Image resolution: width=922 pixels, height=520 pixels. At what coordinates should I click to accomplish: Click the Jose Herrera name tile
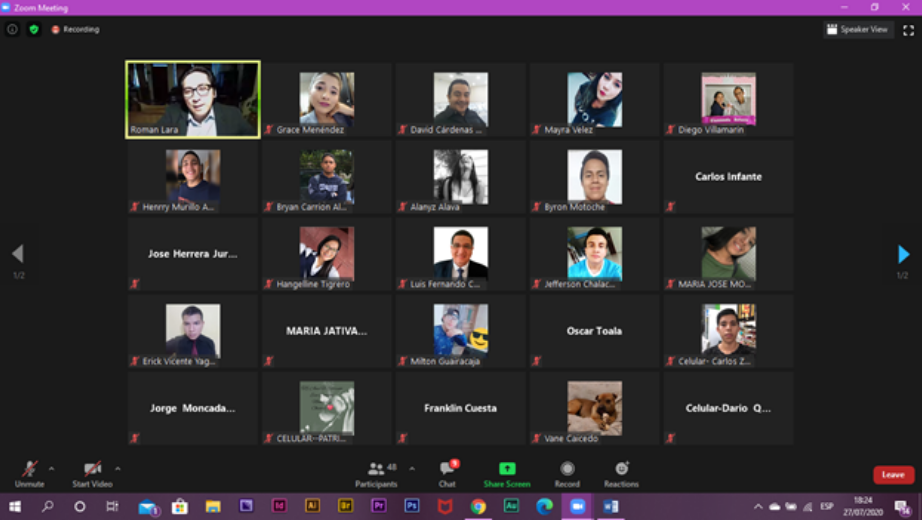pos(193,254)
